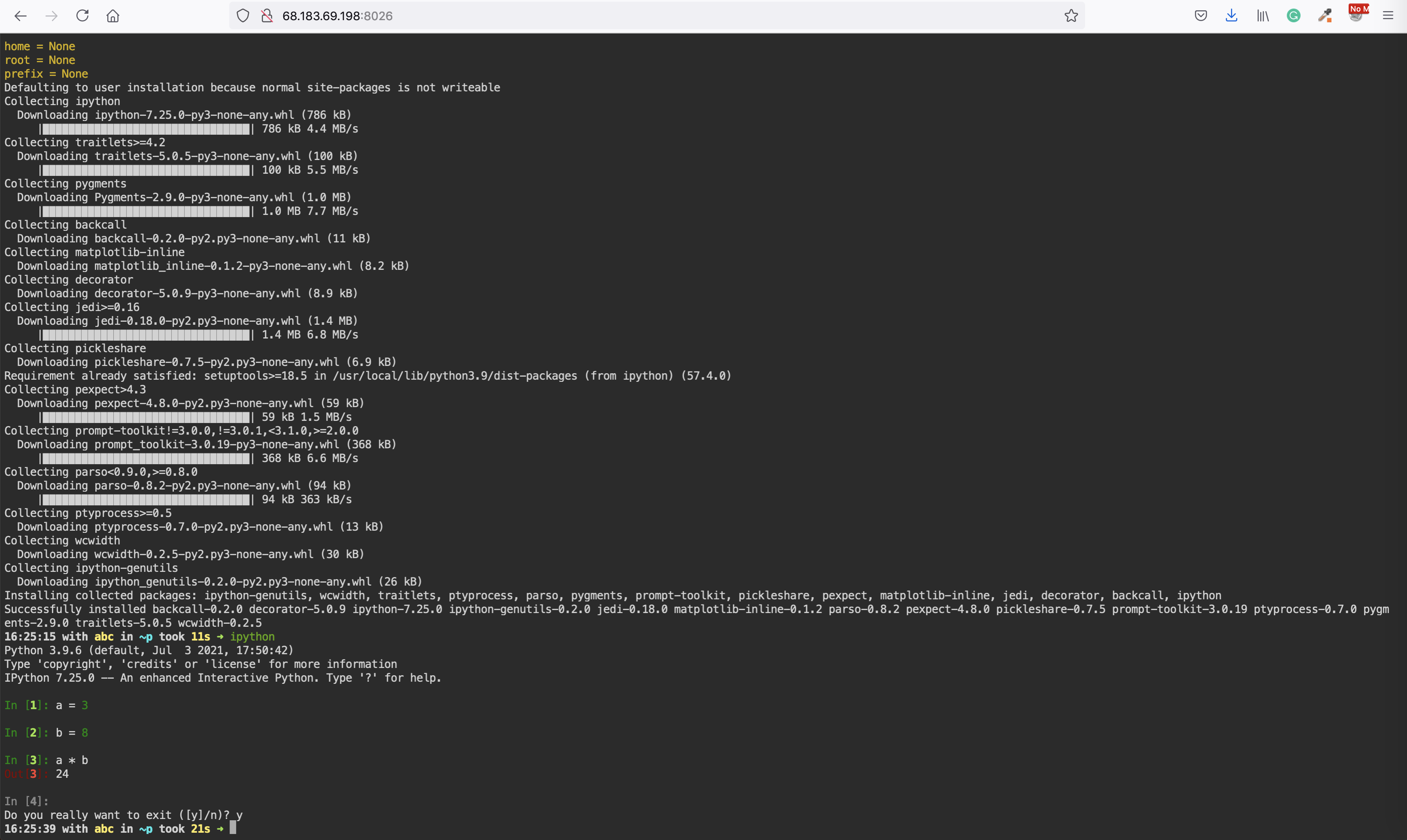
Task: Click the 'IPython 7.25.0' banner line
Action: [x=222, y=677]
